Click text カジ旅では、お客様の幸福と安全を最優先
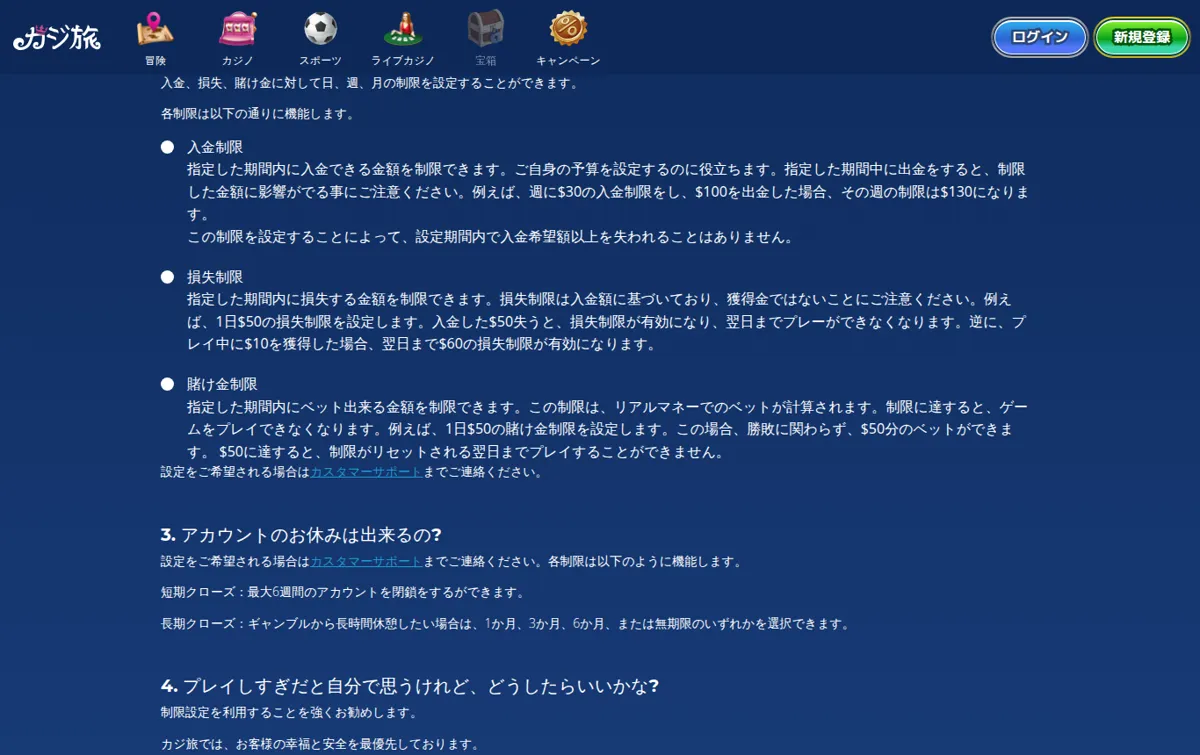 click(x=320, y=744)
